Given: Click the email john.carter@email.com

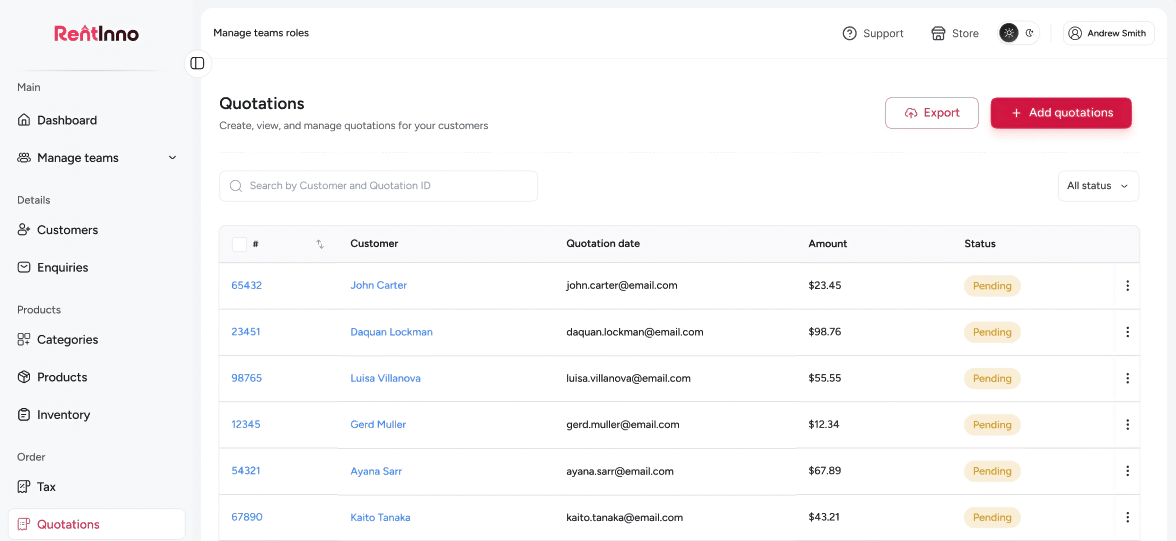Looking at the screenshot, I should 622,285.
